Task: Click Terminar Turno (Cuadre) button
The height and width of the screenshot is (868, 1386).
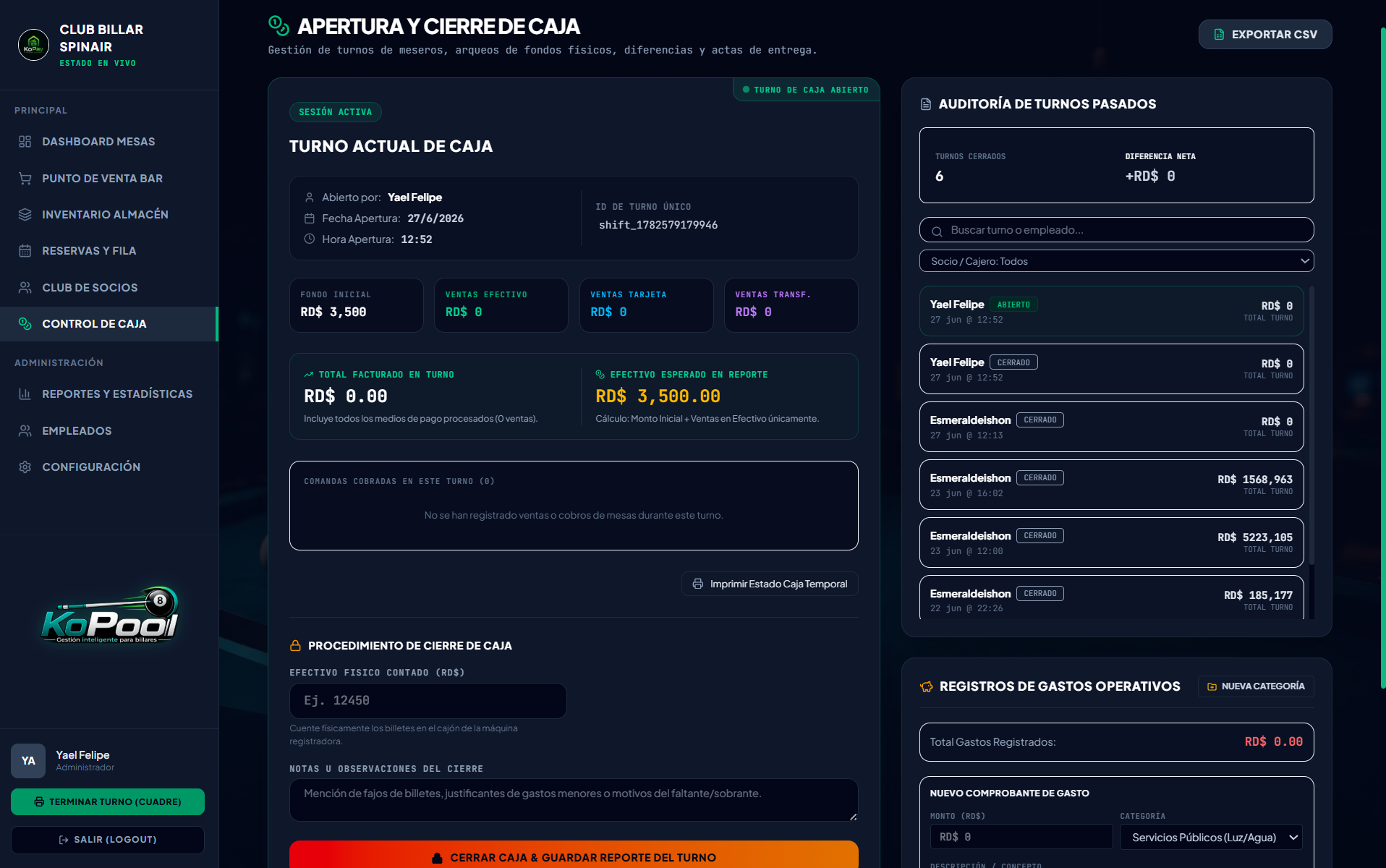Action: [108, 801]
